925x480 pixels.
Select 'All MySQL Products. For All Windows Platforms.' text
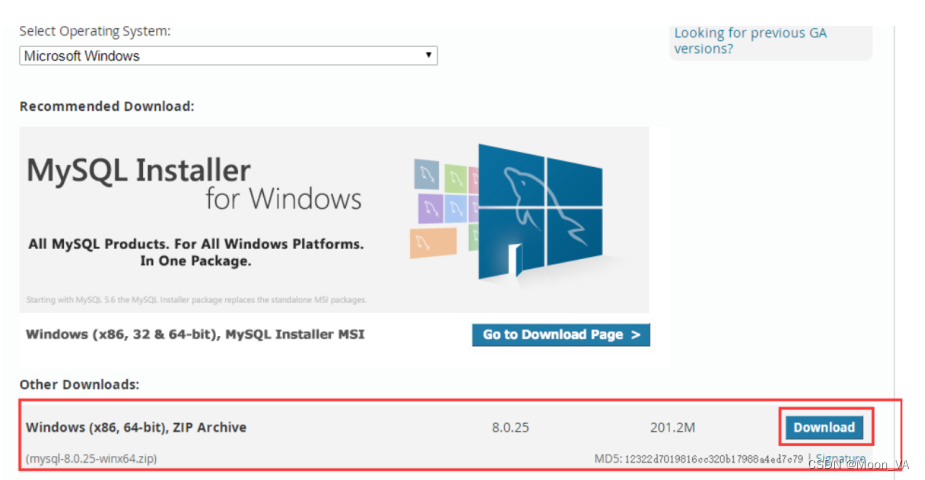(x=196, y=244)
